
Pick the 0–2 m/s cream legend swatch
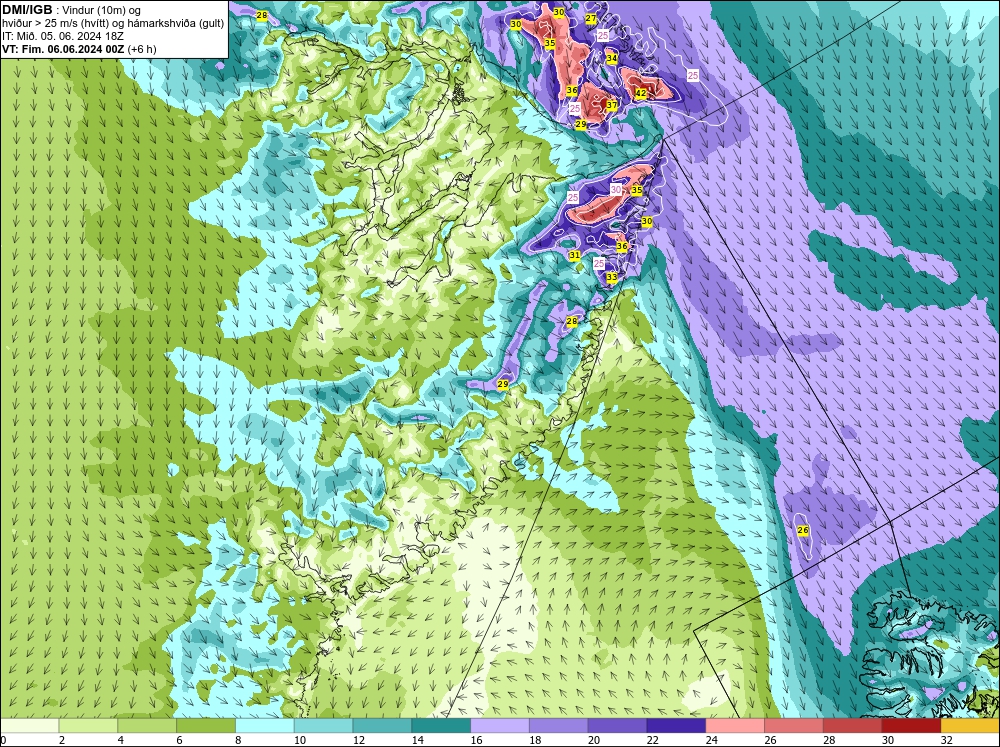point(29,726)
